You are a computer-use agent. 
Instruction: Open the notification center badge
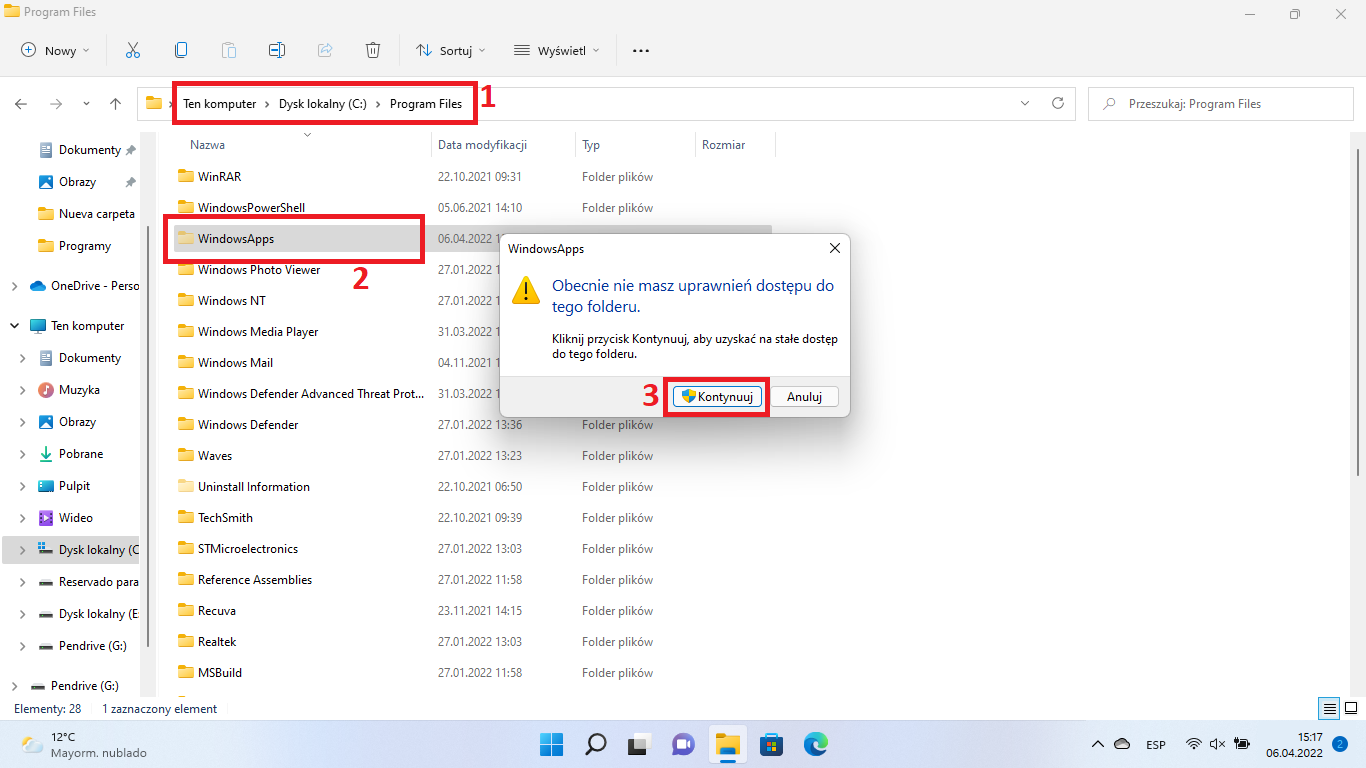click(x=1339, y=744)
